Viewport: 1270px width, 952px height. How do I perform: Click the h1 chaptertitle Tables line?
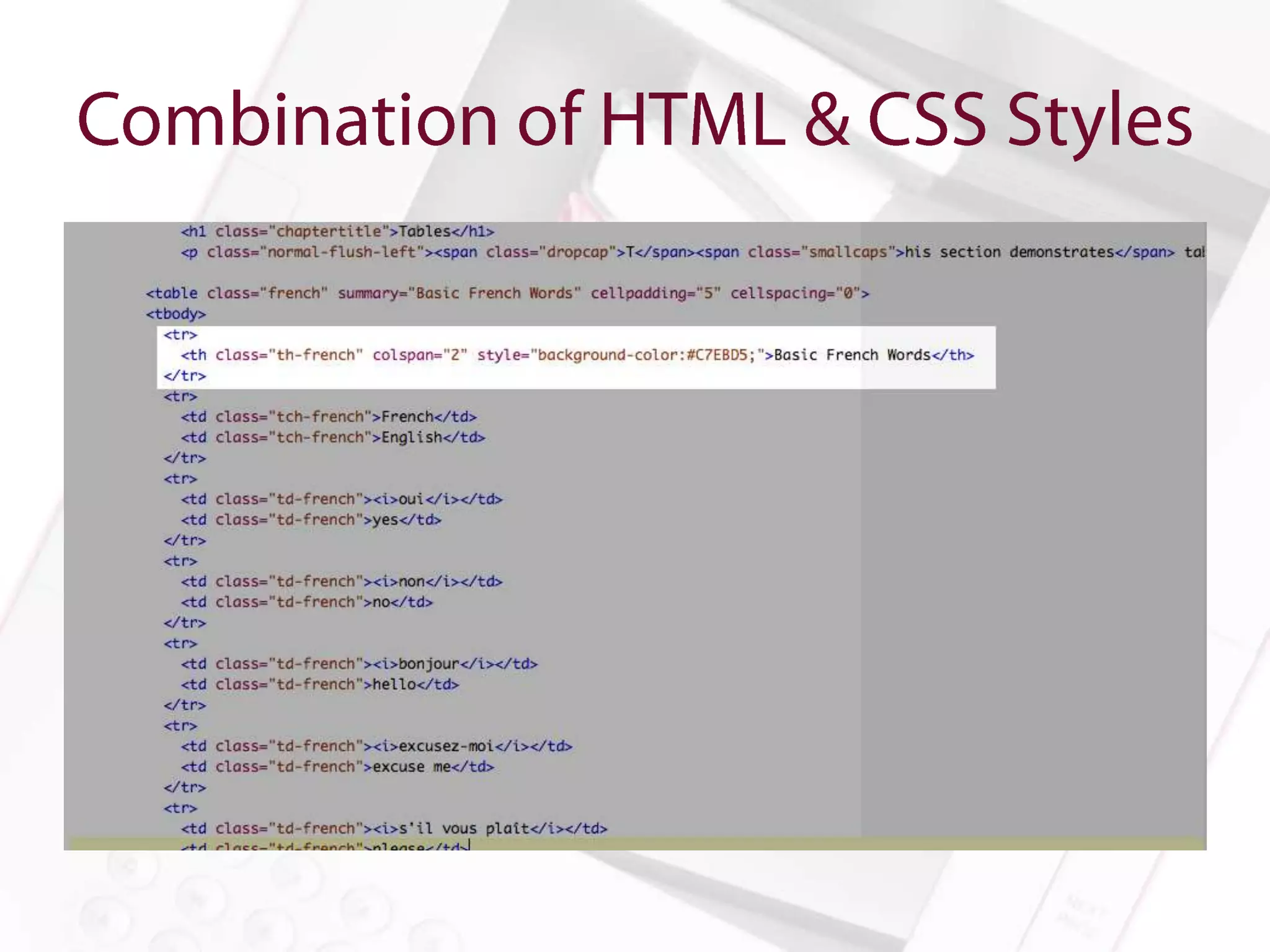pyautogui.click(x=337, y=232)
